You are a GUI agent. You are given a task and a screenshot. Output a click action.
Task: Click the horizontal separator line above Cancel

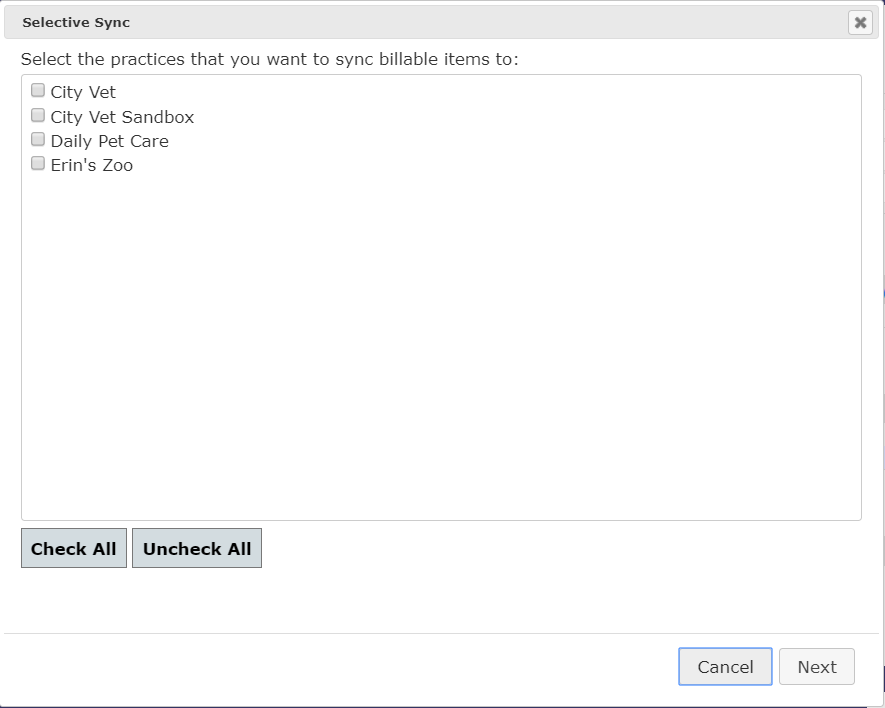click(x=441, y=633)
